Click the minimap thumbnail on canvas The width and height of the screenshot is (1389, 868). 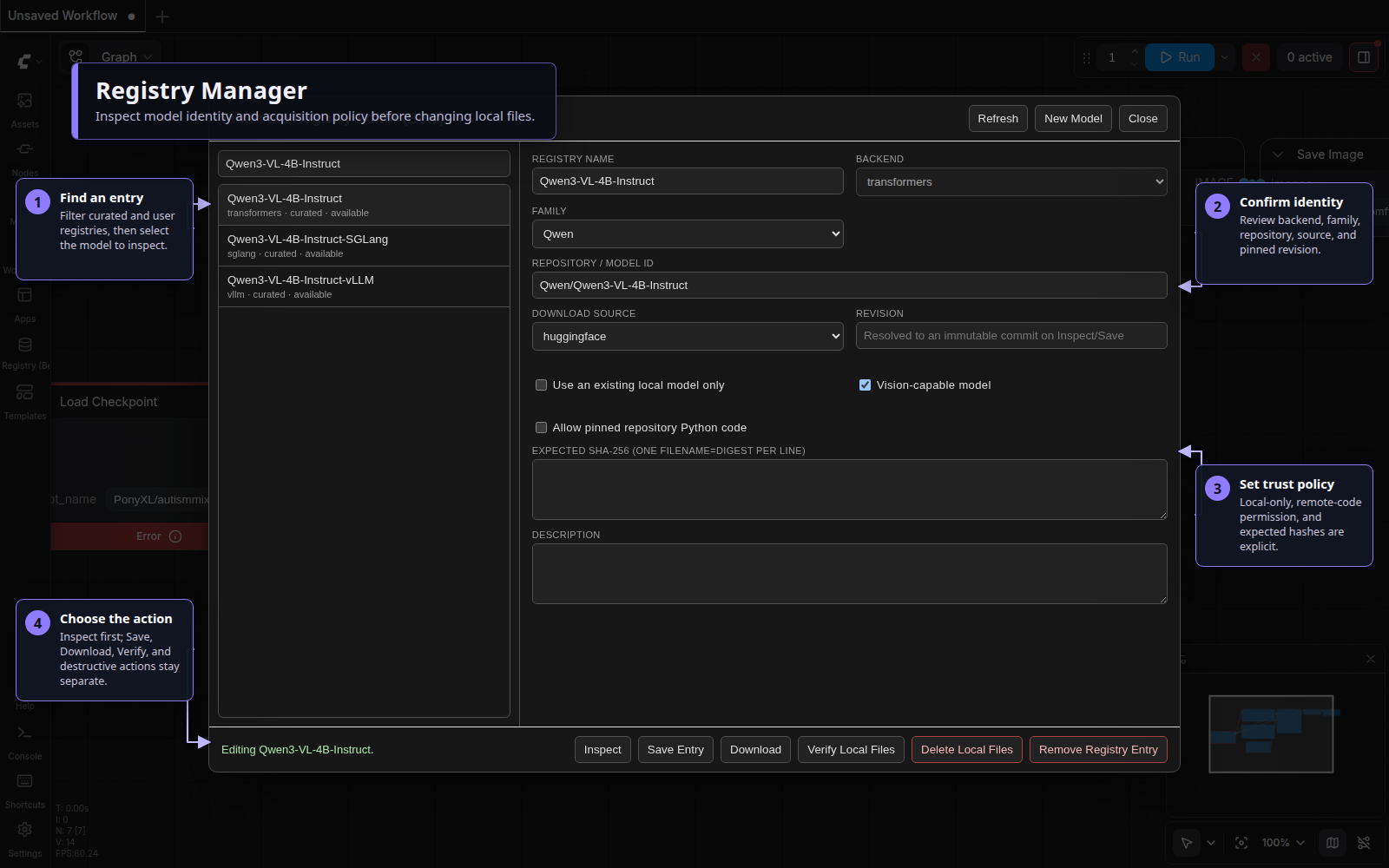click(1271, 734)
